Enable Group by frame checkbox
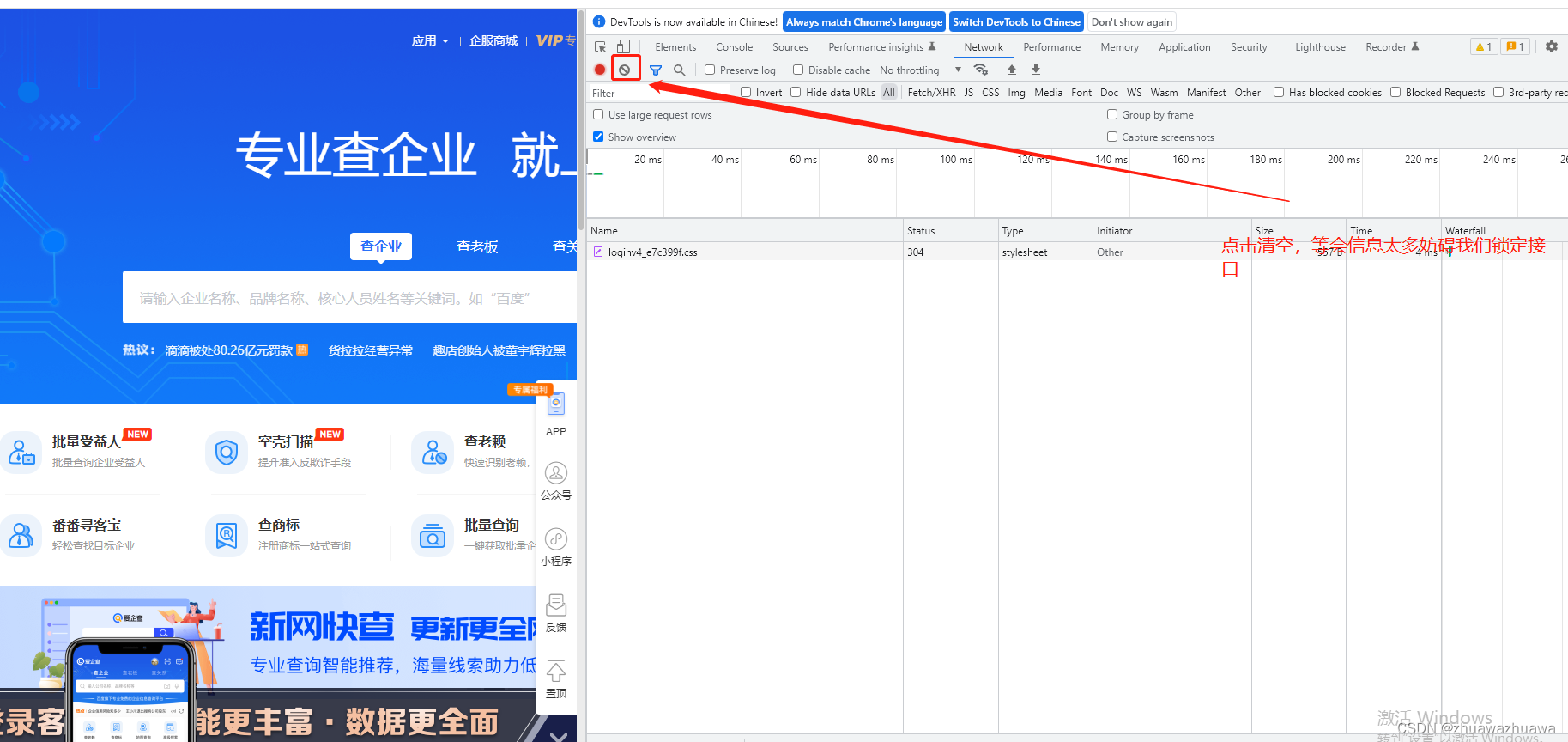 (x=1112, y=114)
